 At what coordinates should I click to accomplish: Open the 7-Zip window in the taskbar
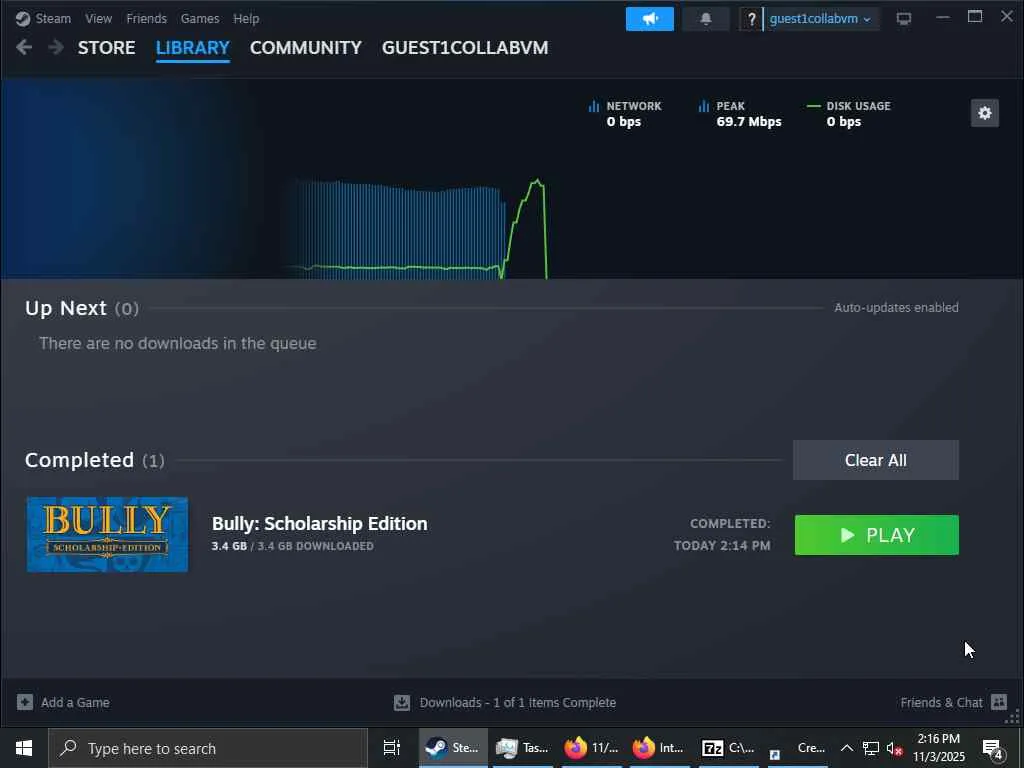[728, 748]
